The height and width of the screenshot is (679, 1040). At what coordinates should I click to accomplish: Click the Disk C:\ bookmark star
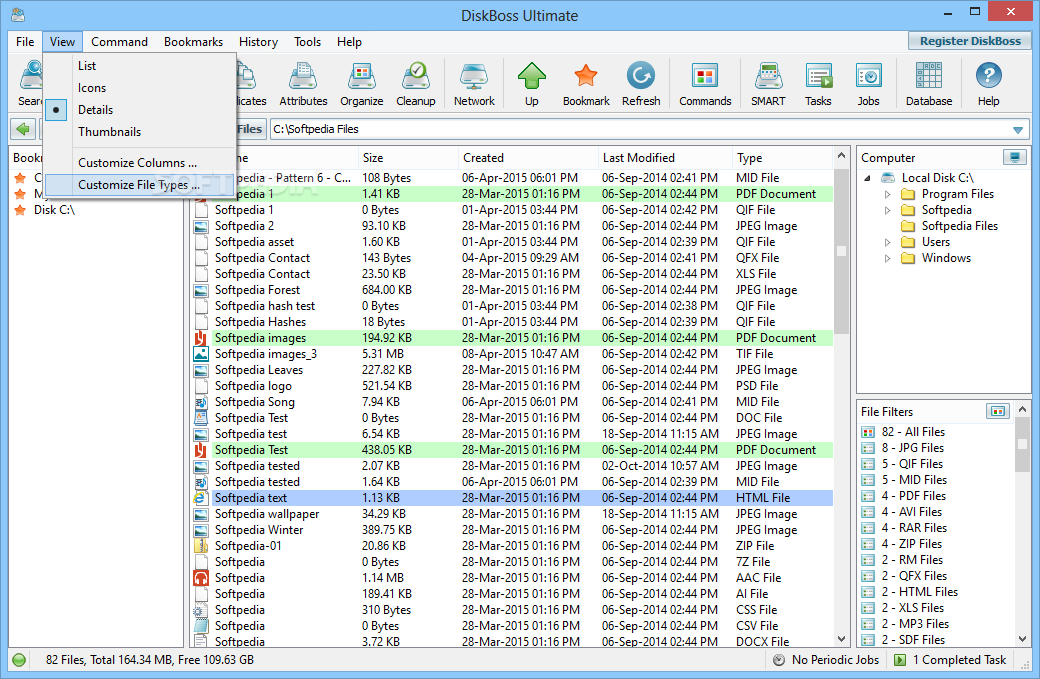point(20,210)
